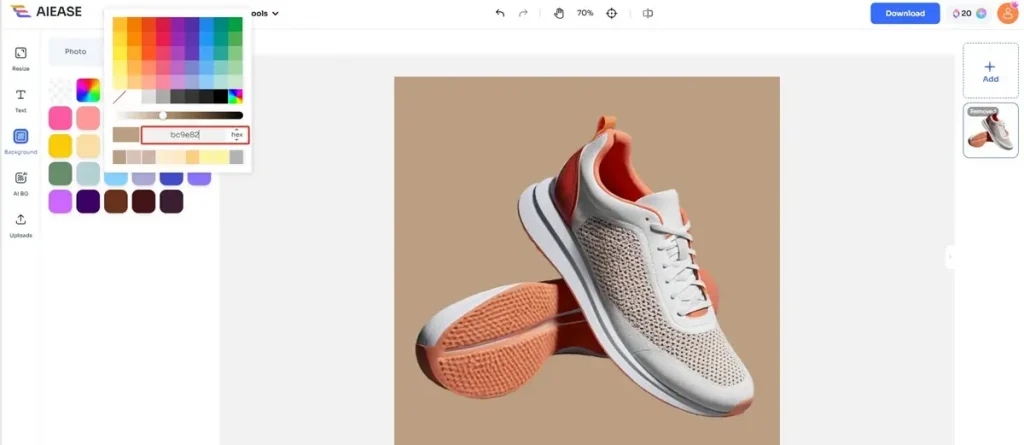Undo the last action
The height and width of the screenshot is (445, 1024).
(x=500, y=14)
